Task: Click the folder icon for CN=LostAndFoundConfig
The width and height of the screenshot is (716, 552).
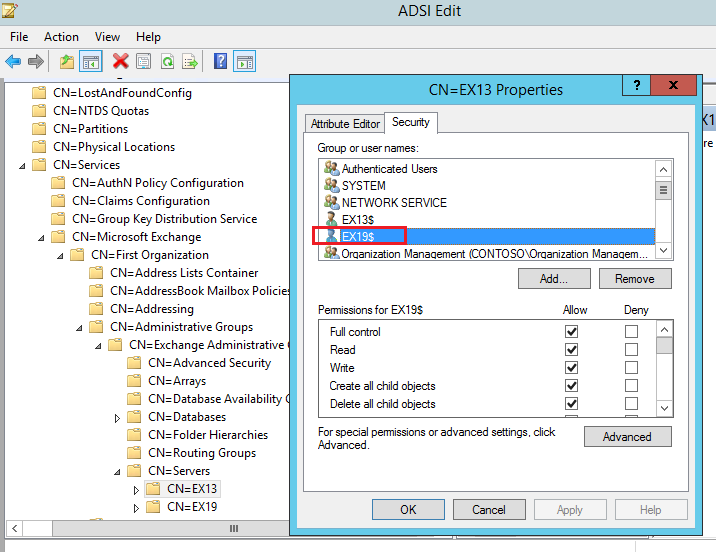Action: (x=39, y=93)
